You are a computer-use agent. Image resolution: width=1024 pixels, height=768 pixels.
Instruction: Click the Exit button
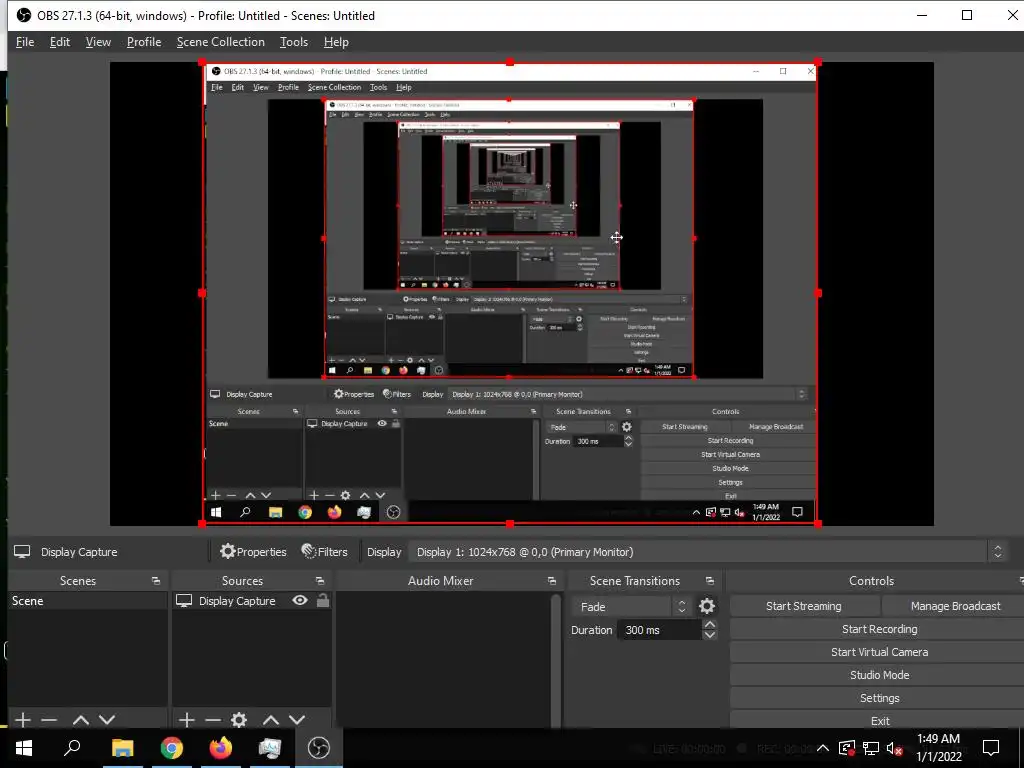(877, 720)
